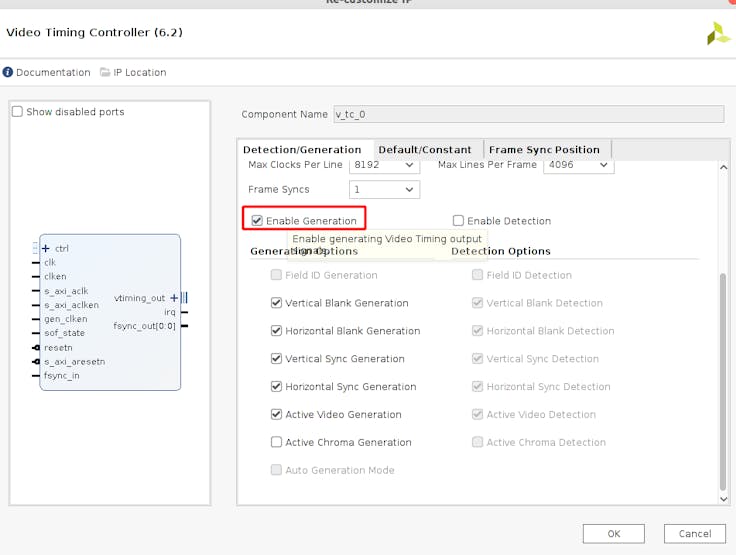736x555 pixels.
Task: Click the IP Location folder icon
Action: pos(104,72)
